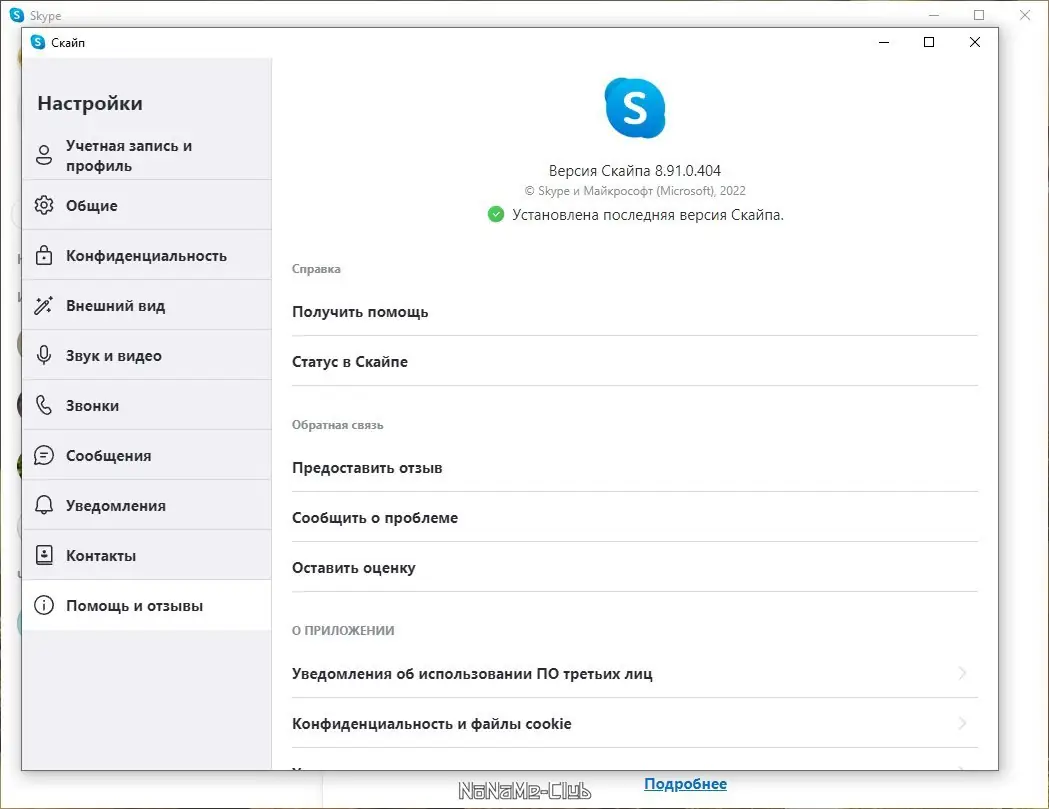Click the Подробнее link below the window

685,784
